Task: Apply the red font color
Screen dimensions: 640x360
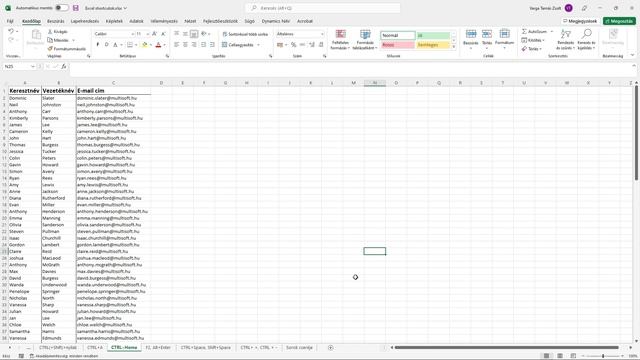Action: [158, 44]
